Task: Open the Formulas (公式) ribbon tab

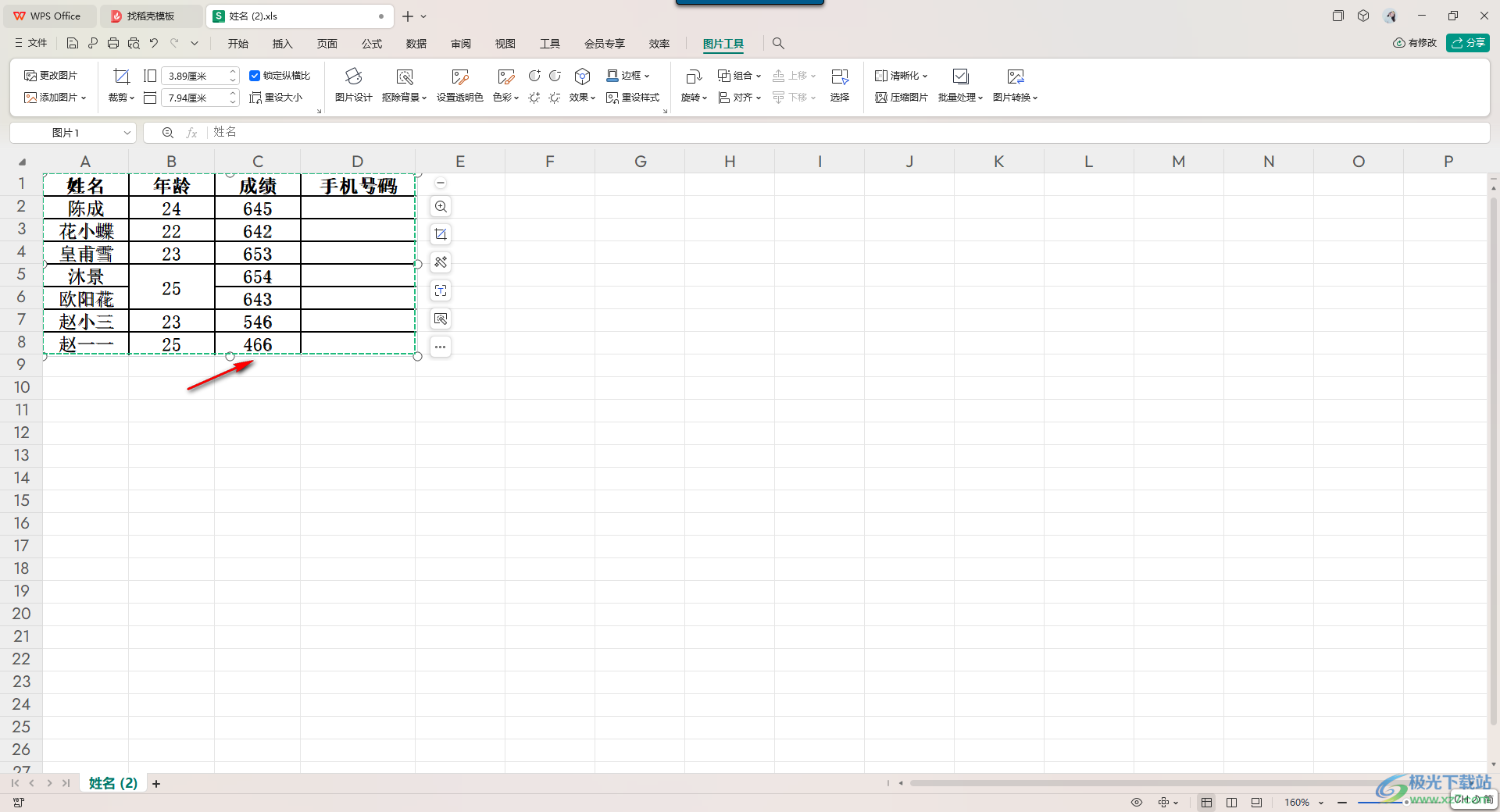Action: 372,44
